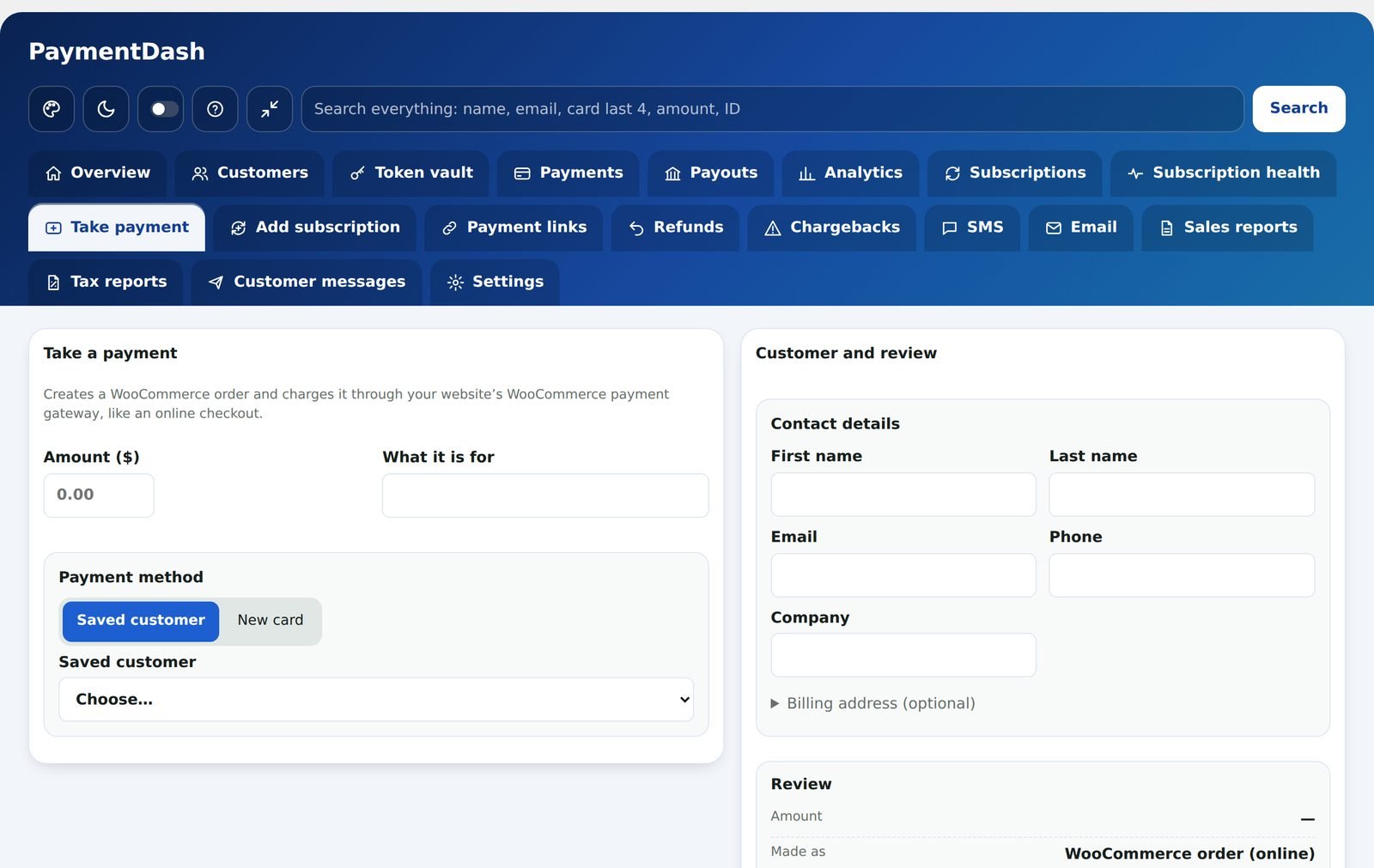1374x868 pixels.
Task: Open the Subscriptions tab
Action: point(1015,173)
